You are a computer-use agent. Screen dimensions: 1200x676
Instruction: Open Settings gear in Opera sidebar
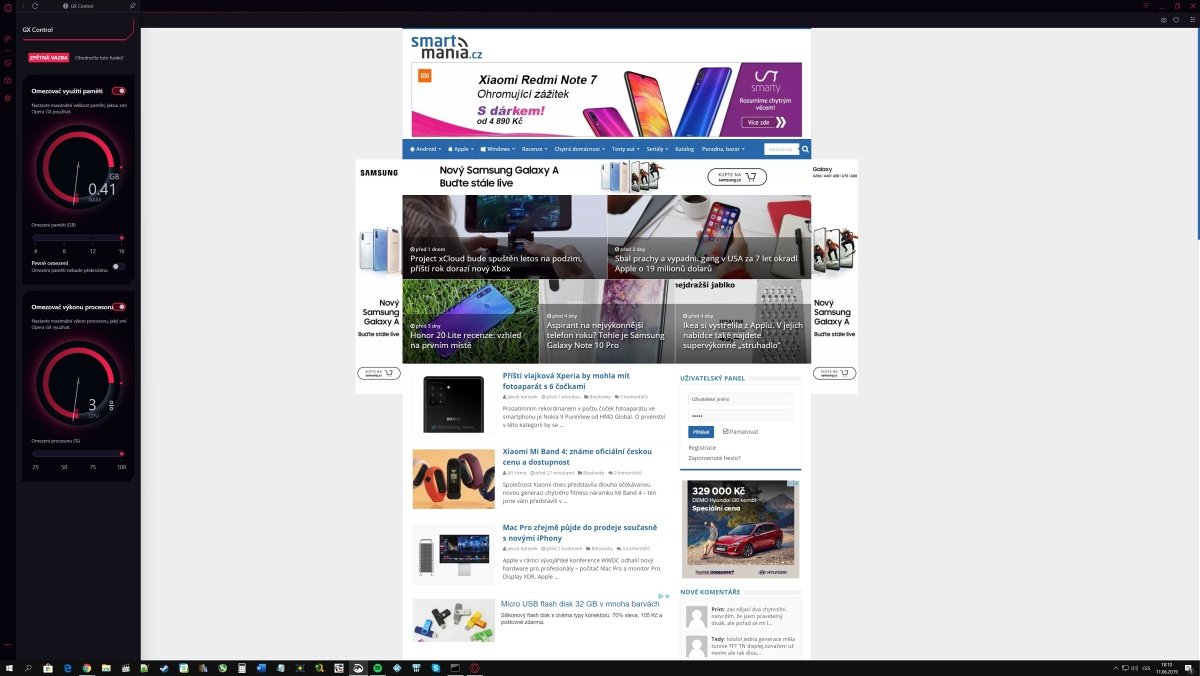pyautogui.click(x=8, y=98)
